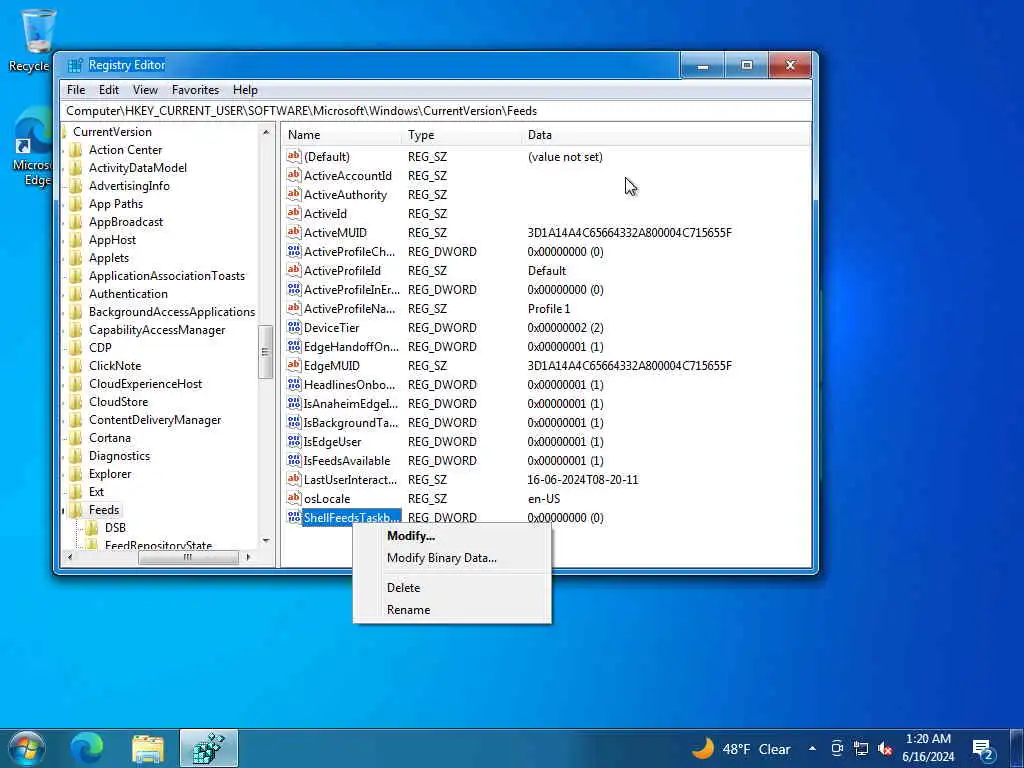Image resolution: width=1024 pixels, height=768 pixels.
Task: Click the (Default) string value icon
Action: click(x=294, y=156)
